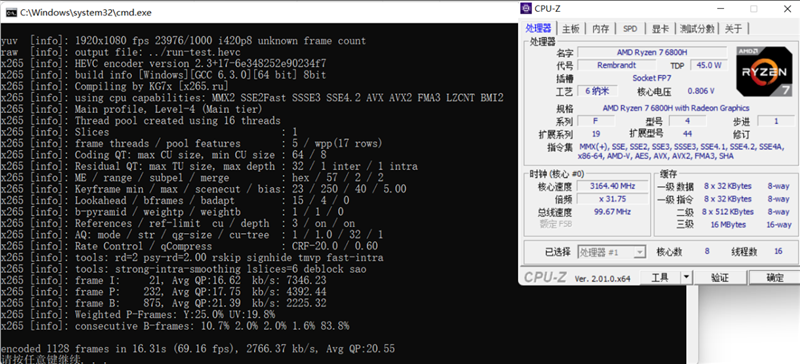The image size is (800, 364).
Task: Click the CPU-Z logo text at window bottom
Action: click(545, 277)
